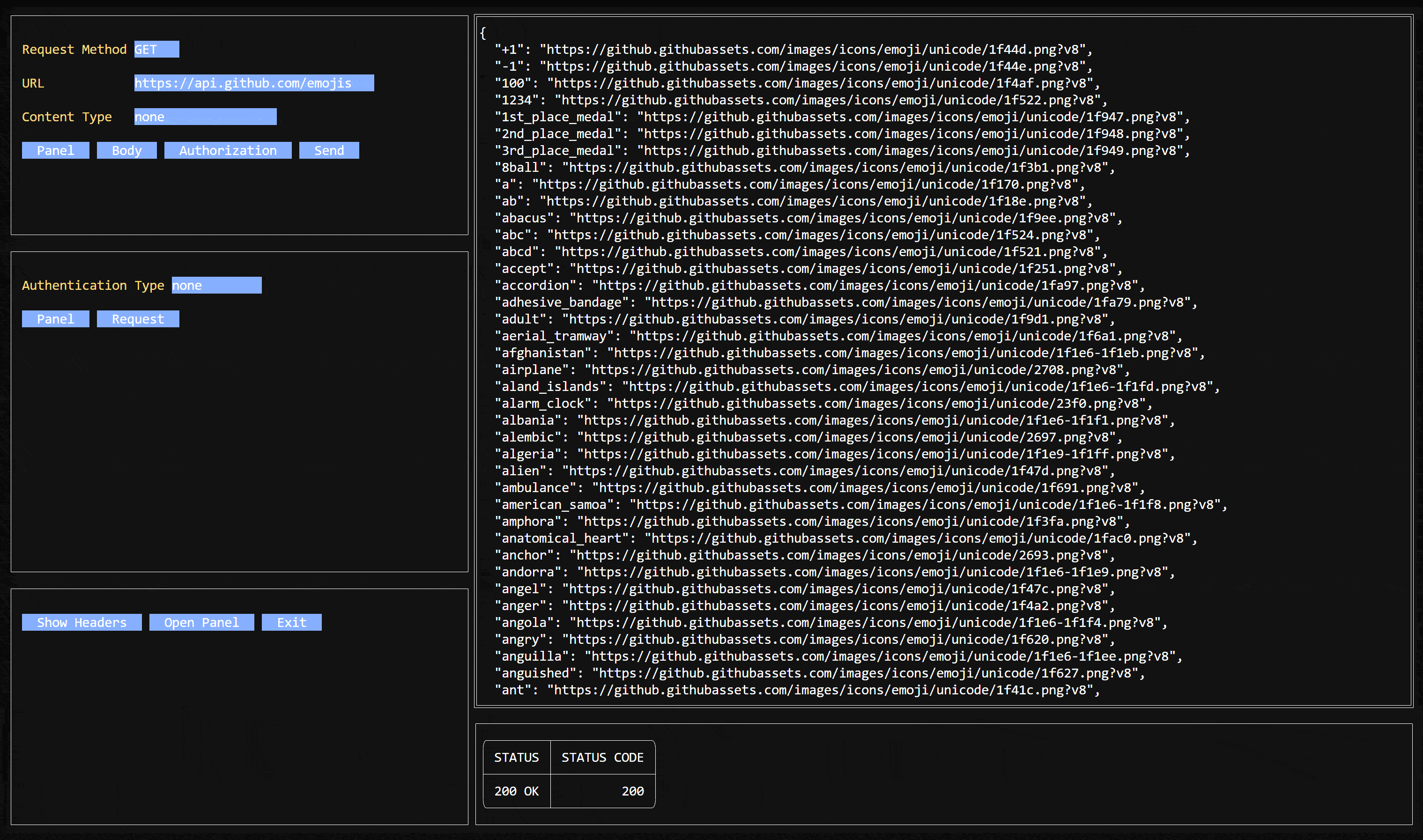Image resolution: width=1423 pixels, height=840 pixels.
Task: Click the Panel button in the request section
Action: tap(55, 150)
